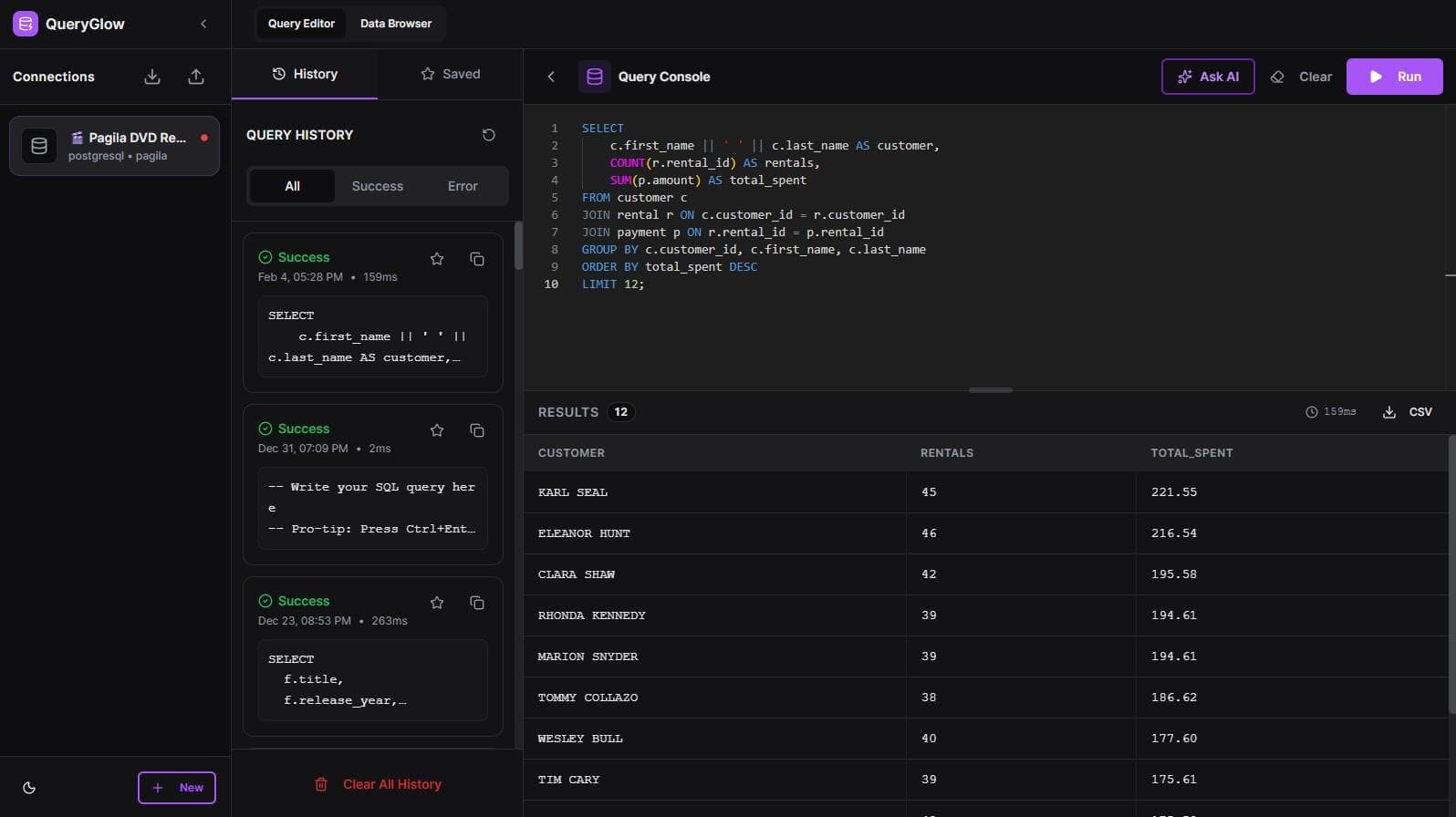Click the results count badge 12

click(x=621, y=412)
